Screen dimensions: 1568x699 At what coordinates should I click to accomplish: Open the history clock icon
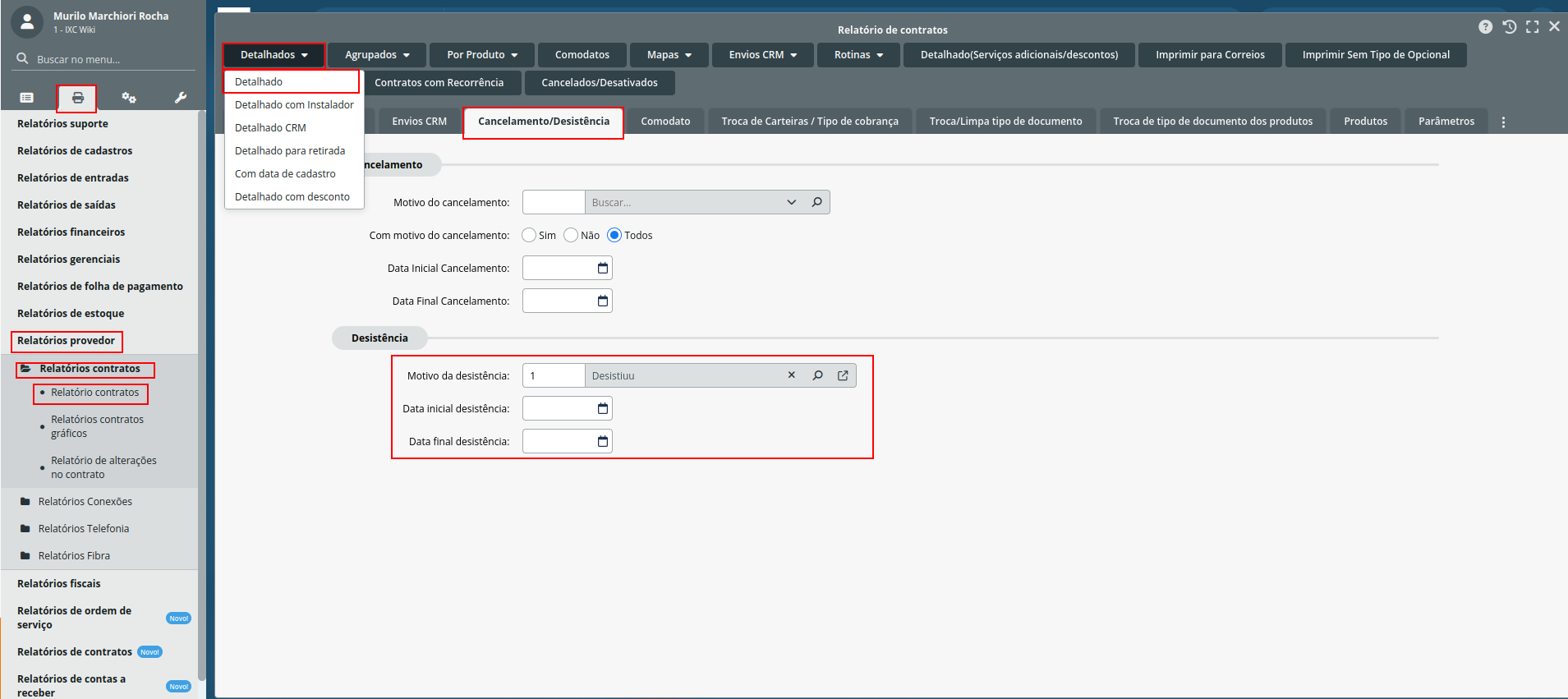(x=1509, y=27)
